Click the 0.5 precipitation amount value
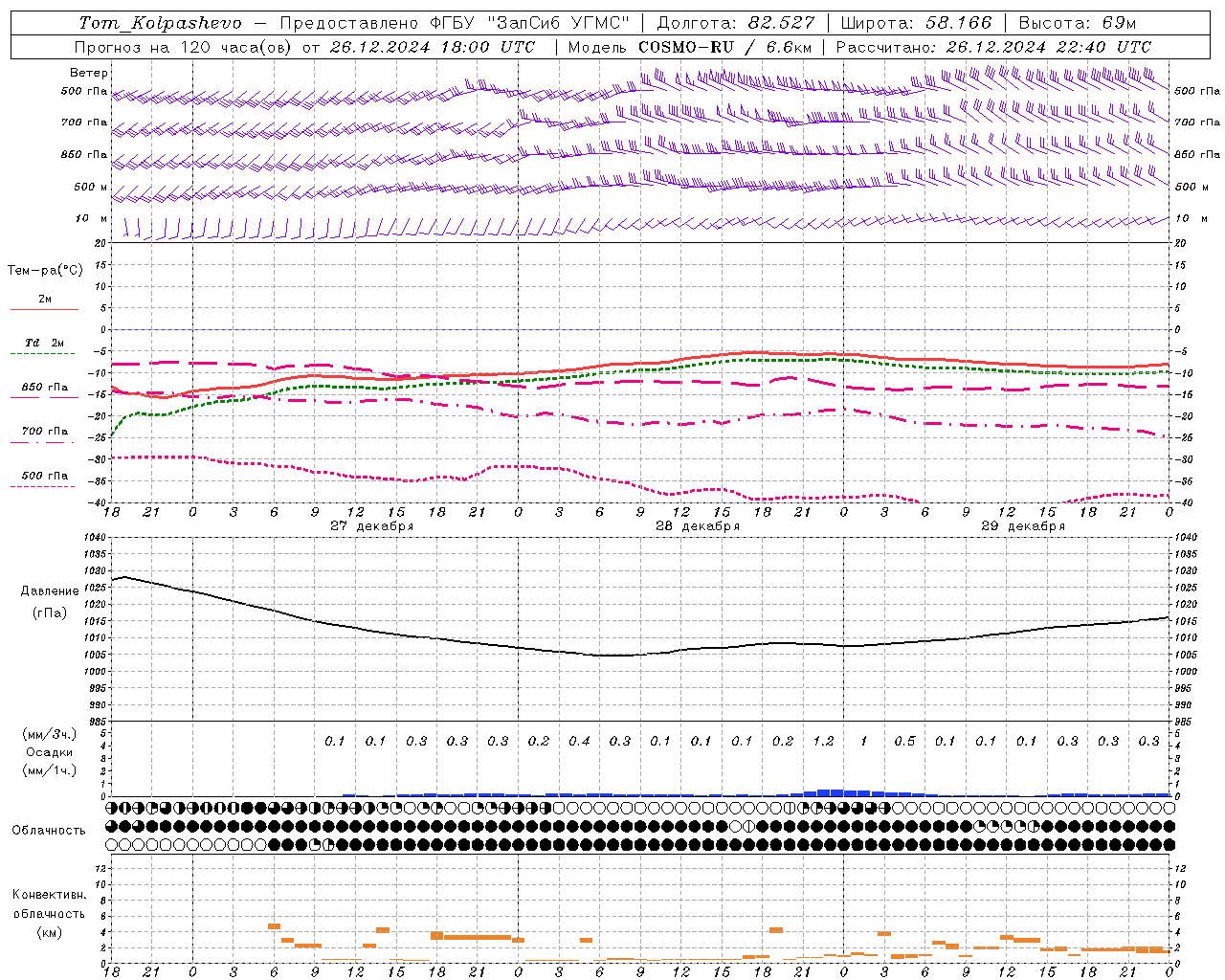The image size is (1225, 980). coord(904,742)
